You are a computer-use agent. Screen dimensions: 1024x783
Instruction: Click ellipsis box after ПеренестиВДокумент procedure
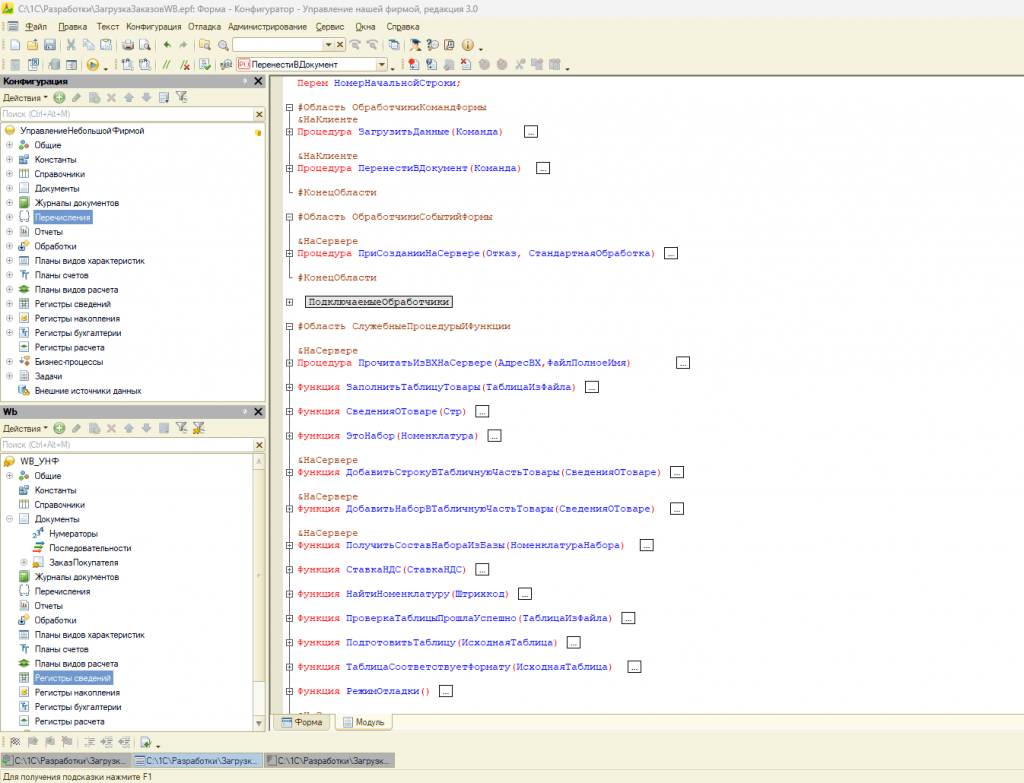point(543,168)
